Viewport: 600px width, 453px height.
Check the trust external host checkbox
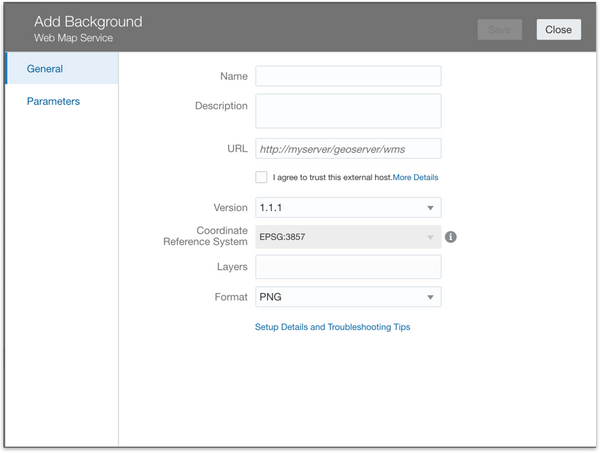pyautogui.click(x=261, y=177)
